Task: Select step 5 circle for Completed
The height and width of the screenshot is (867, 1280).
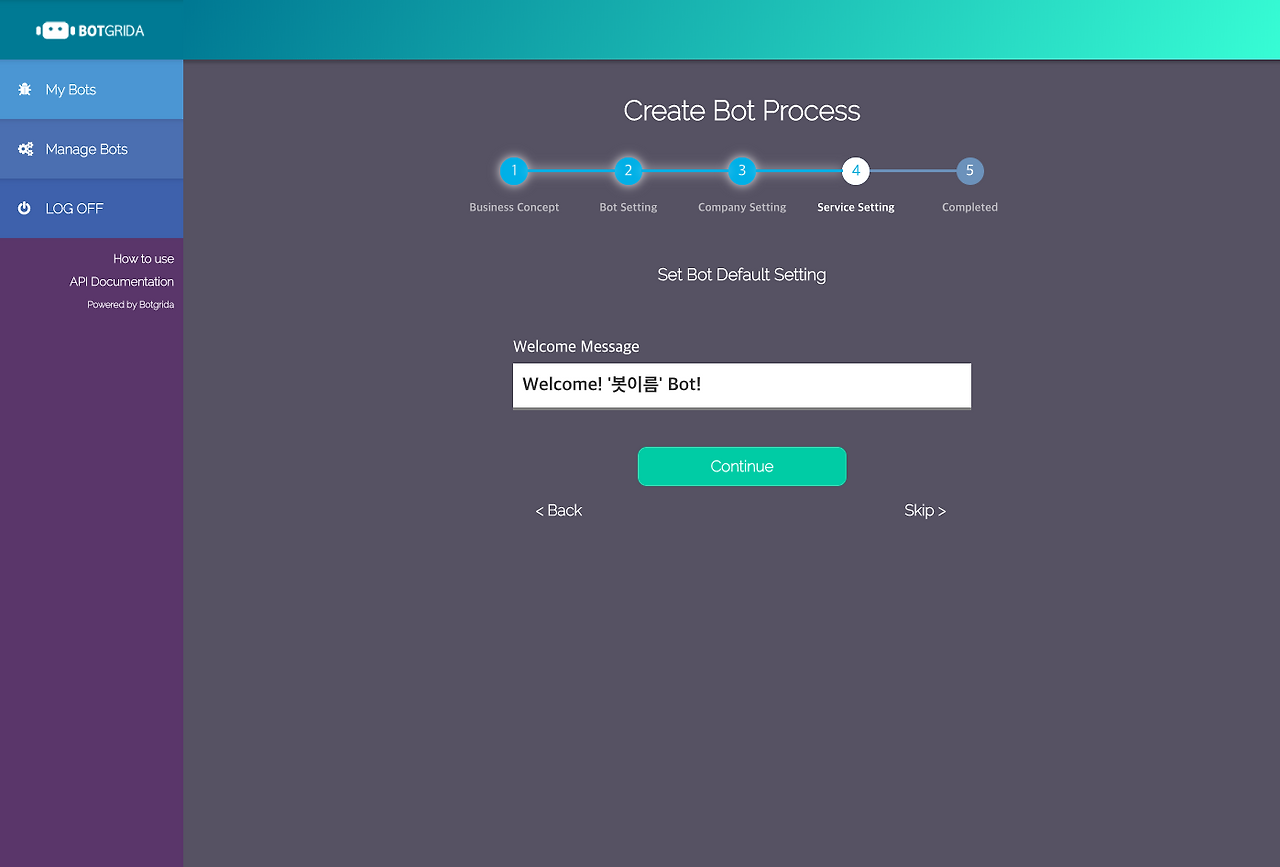Action: pyautogui.click(x=969, y=170)
